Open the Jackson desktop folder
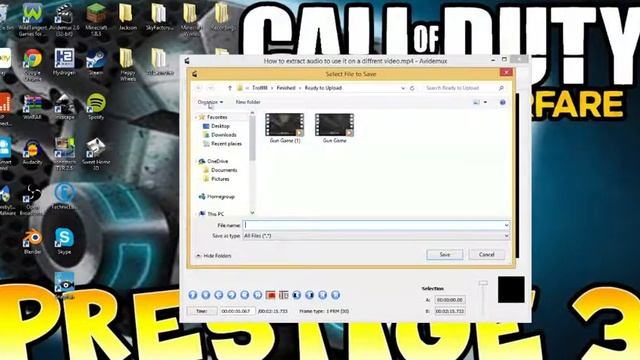The width and height of the screenshot is (640, 360). tap(128, 17)
